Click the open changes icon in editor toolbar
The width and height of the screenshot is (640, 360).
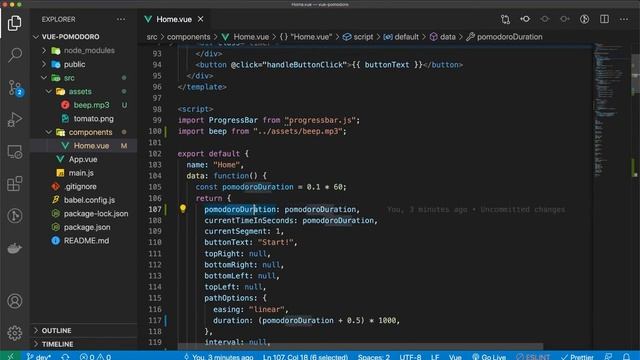pos(505,19)
